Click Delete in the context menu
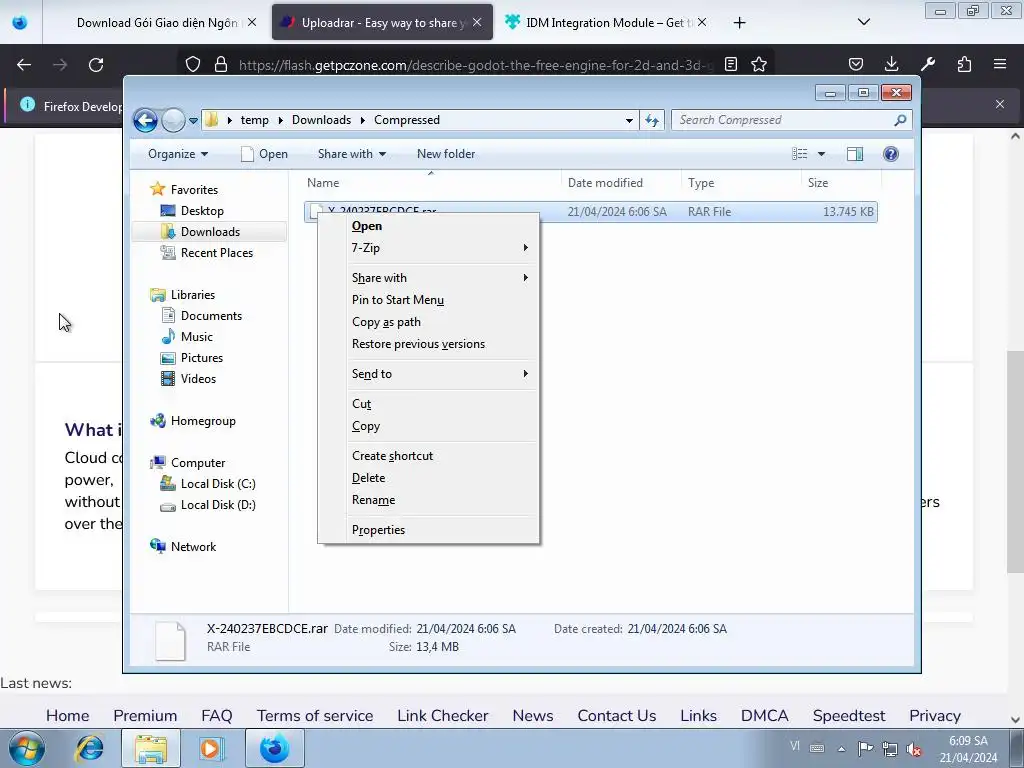Image resolution: width=1024 pixels, height=768 pixels. coord(429,478)
